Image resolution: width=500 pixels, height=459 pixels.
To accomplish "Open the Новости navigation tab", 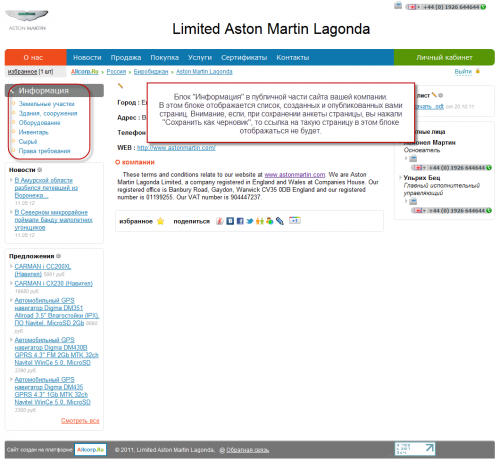I will point(87,57).
